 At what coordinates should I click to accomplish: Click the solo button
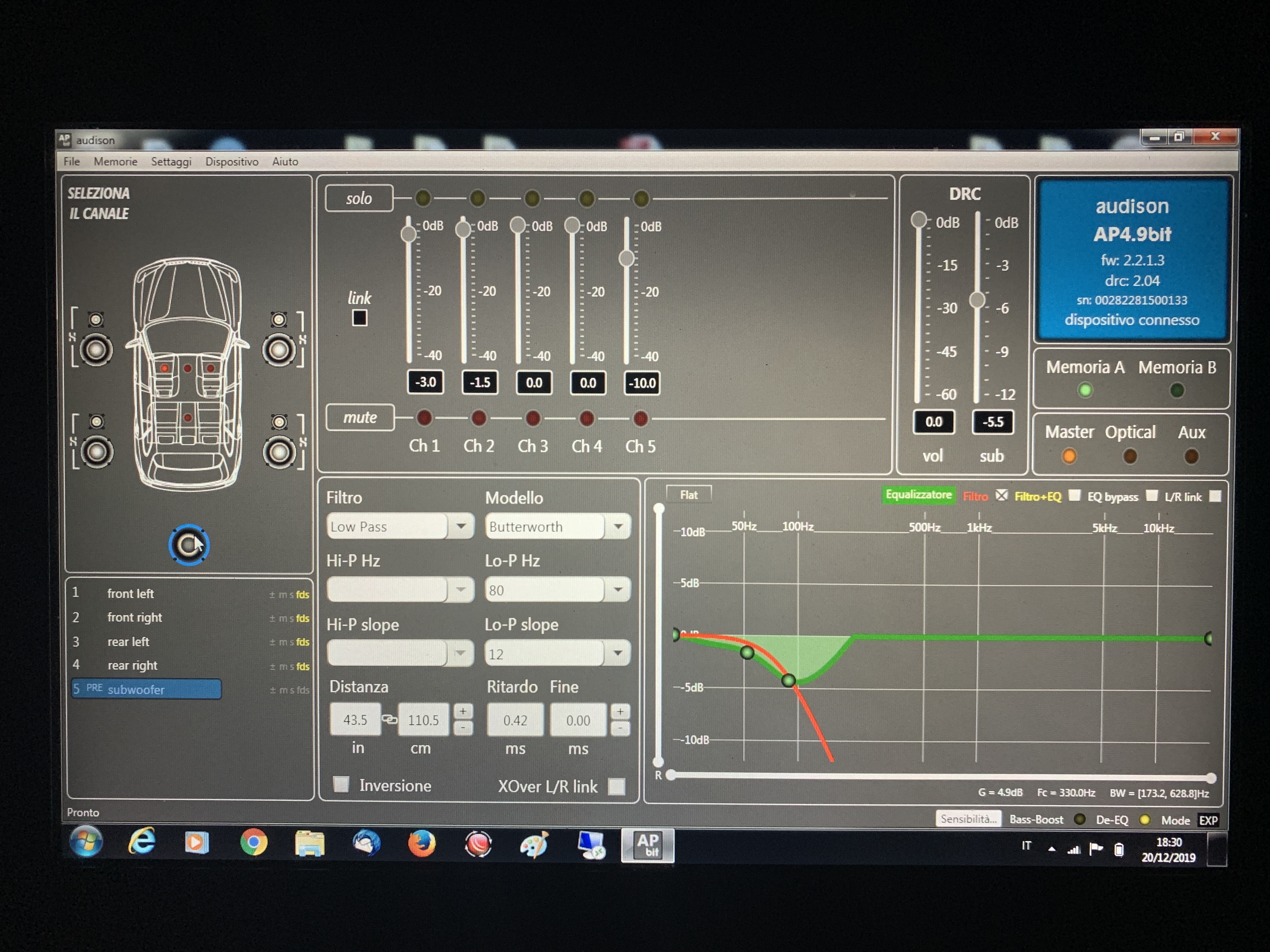pyautogui.click(x=359, y=198)
